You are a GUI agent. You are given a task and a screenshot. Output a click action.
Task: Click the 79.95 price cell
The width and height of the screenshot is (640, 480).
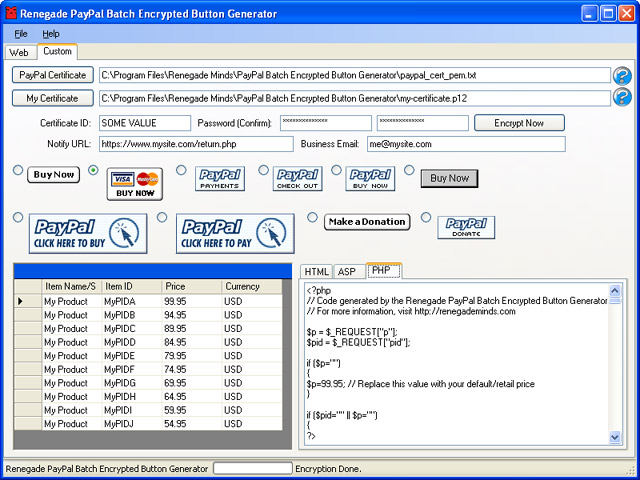[x=192, y=356]
